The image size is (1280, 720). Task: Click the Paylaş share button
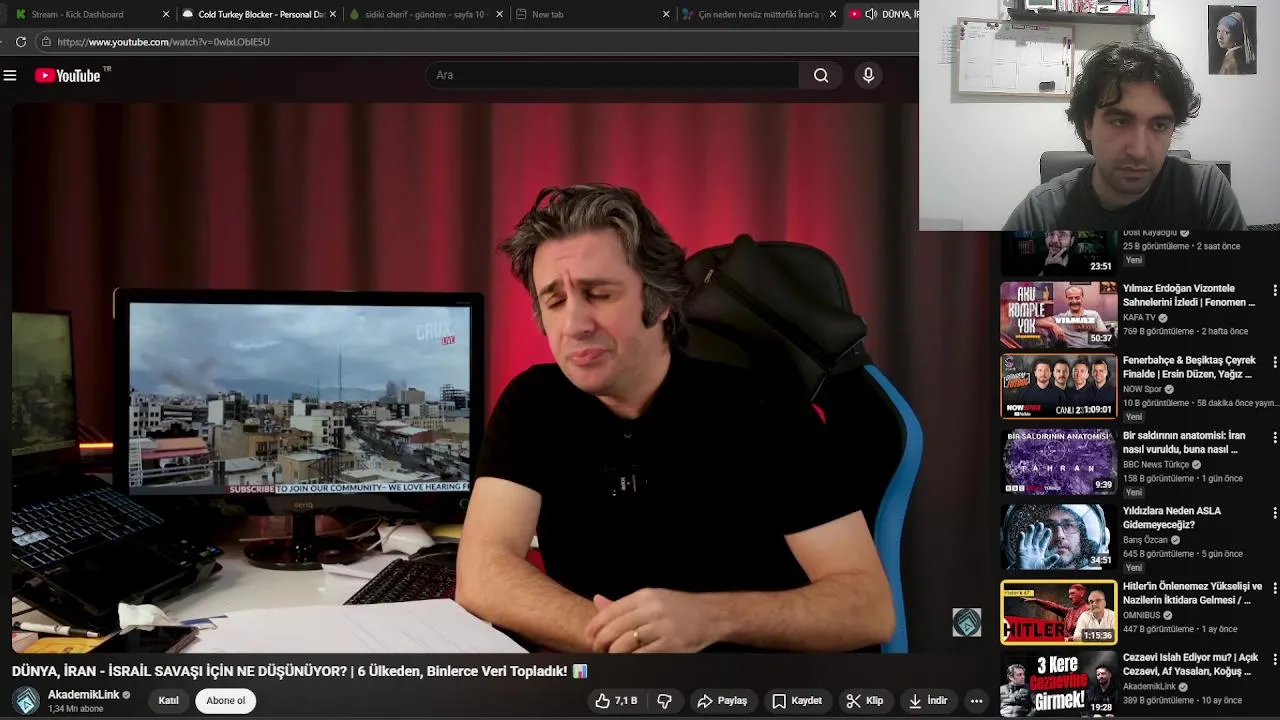point(722,701)
